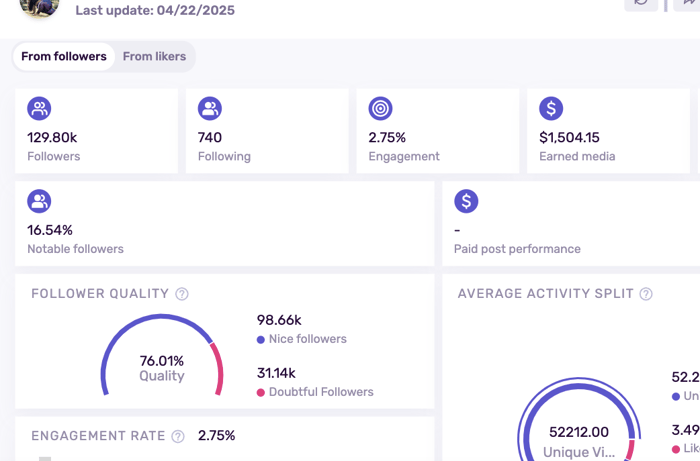
Task: Switch to the From likers tab
Action: point(154,57)
